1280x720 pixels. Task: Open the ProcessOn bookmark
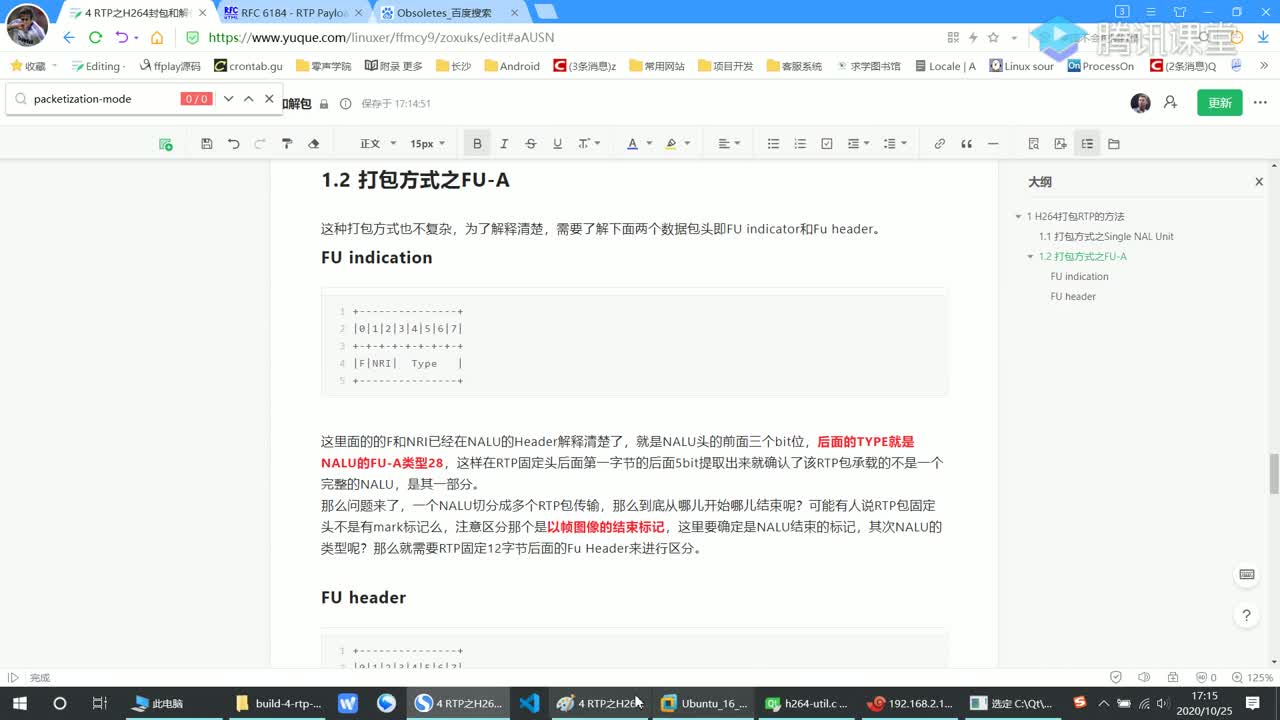(1101, 66)
